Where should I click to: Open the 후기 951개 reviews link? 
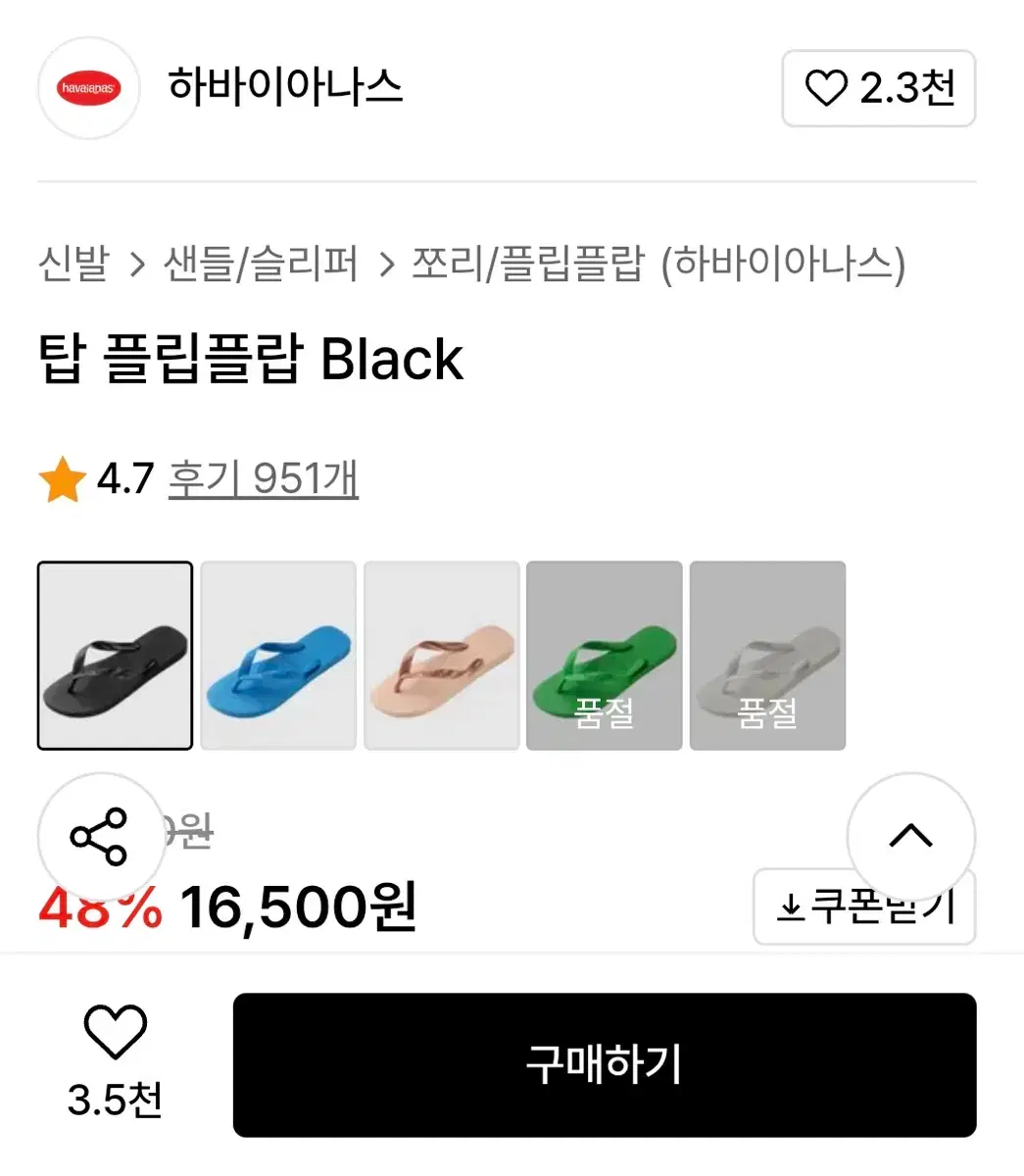(264, 479)
